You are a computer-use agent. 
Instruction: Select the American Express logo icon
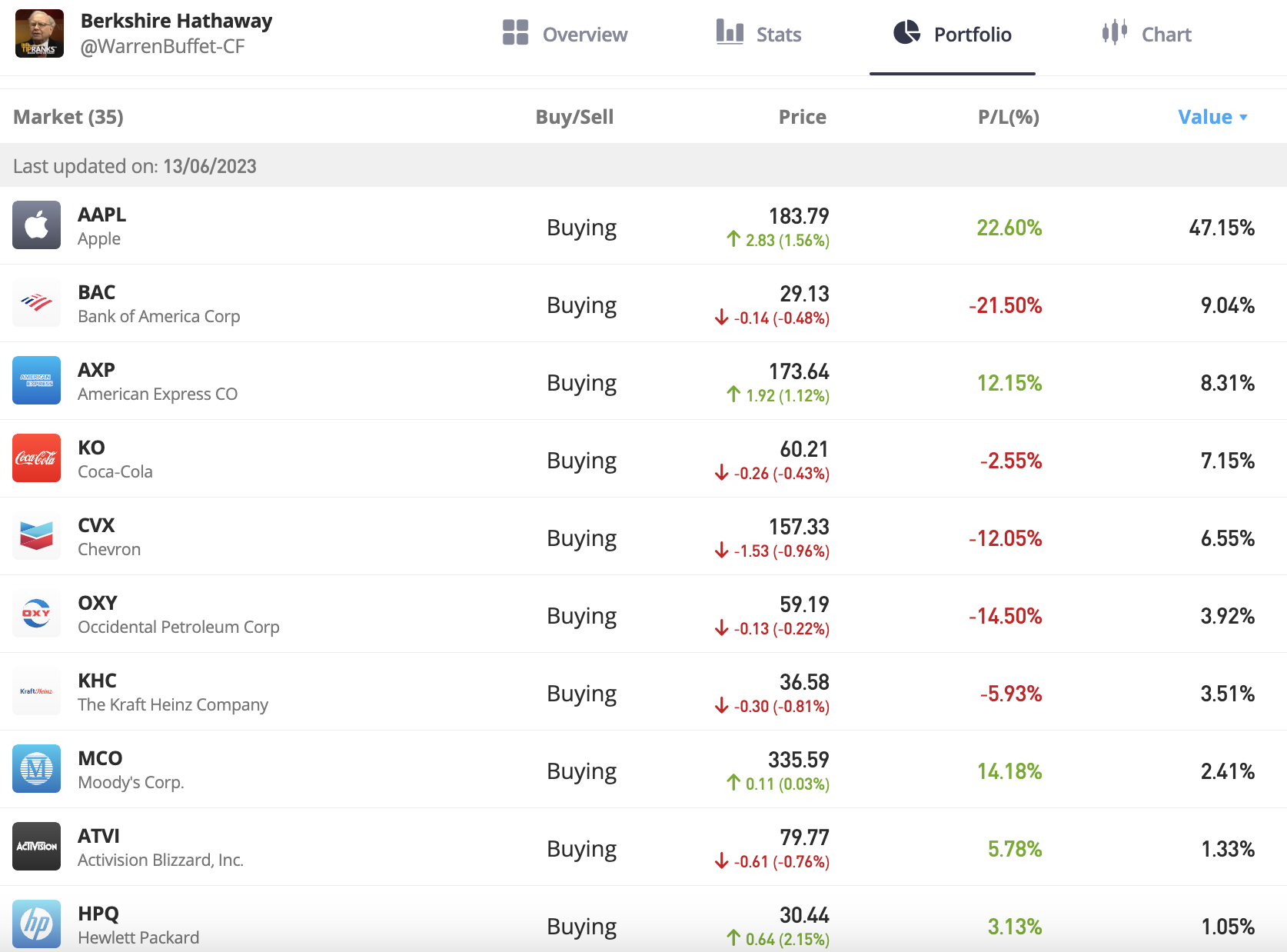tap(36, 381)
